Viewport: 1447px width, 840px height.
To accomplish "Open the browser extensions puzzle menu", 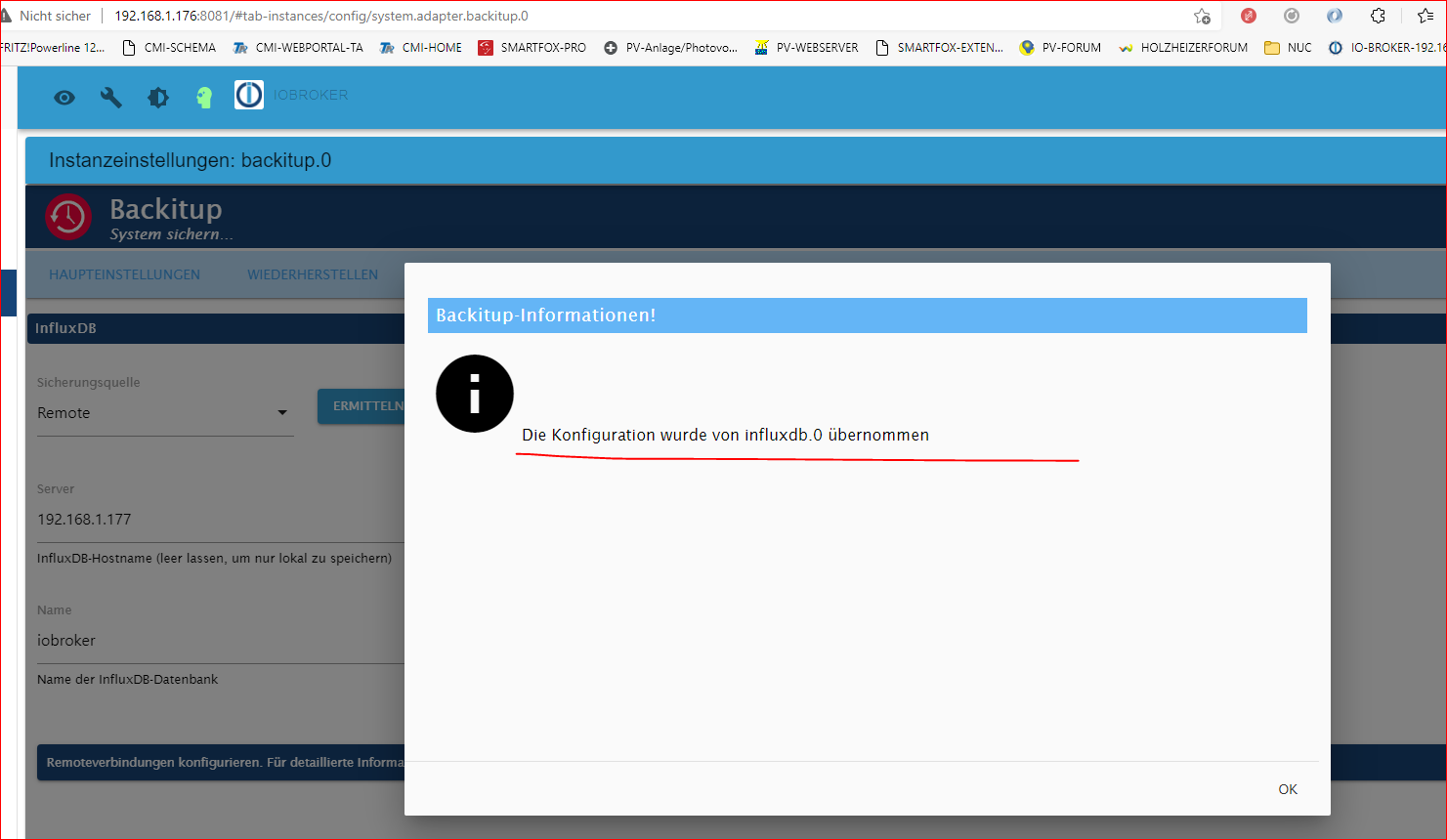I will [1378, 16].
